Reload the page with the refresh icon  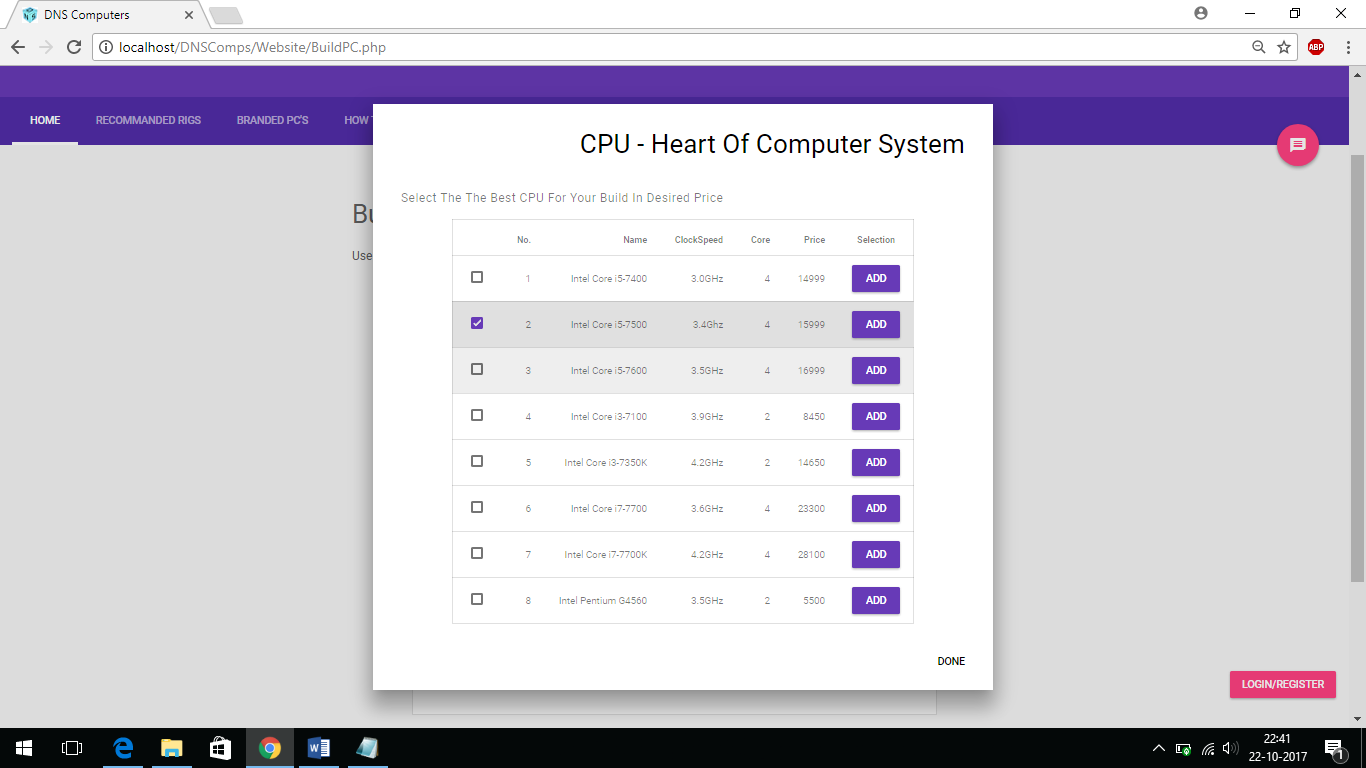[74, 47]
